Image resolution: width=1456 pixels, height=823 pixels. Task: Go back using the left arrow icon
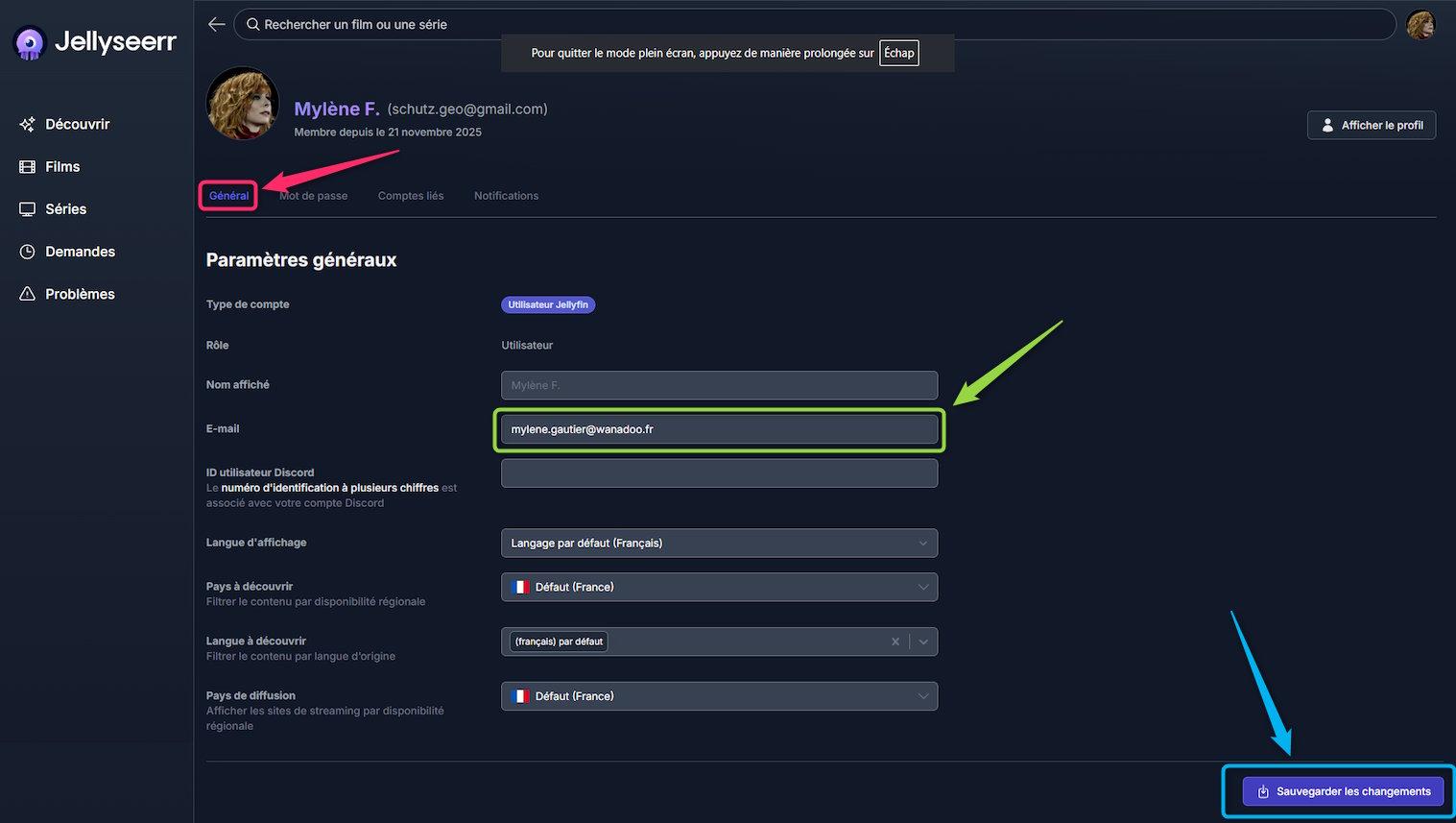tap(217, 24)
